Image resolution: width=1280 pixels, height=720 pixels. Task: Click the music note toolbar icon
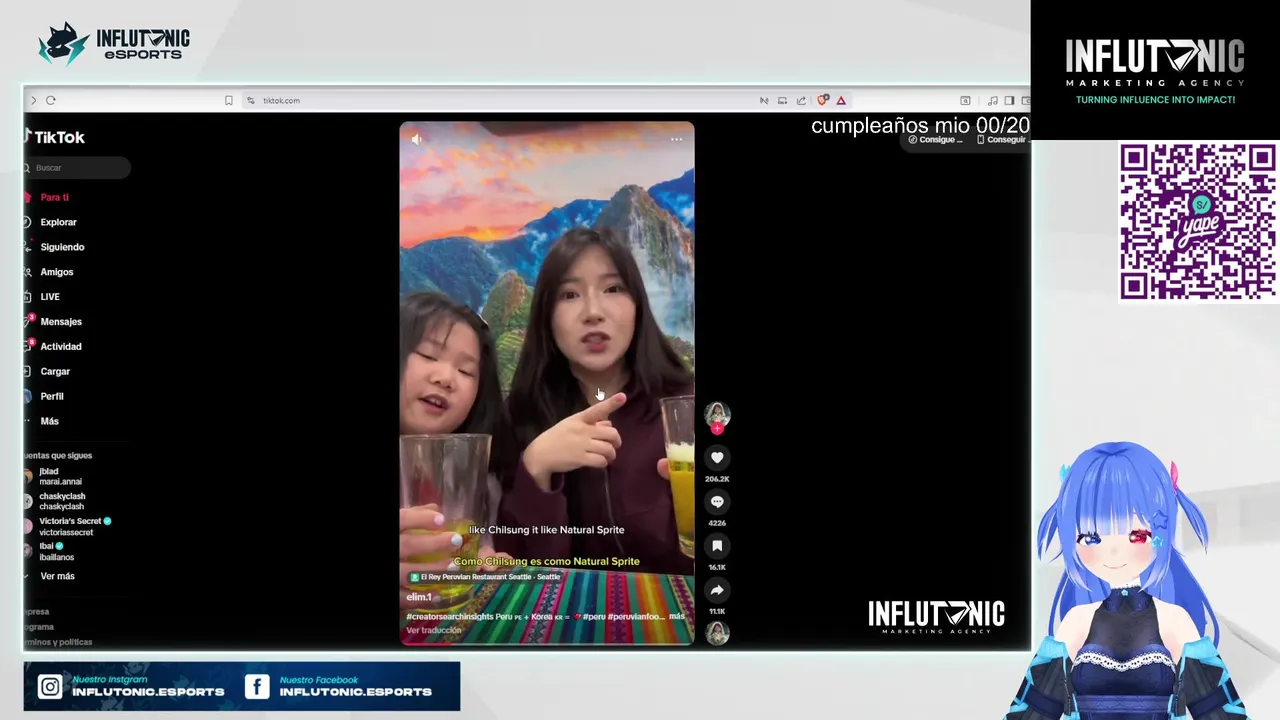(x=992, y=100)
